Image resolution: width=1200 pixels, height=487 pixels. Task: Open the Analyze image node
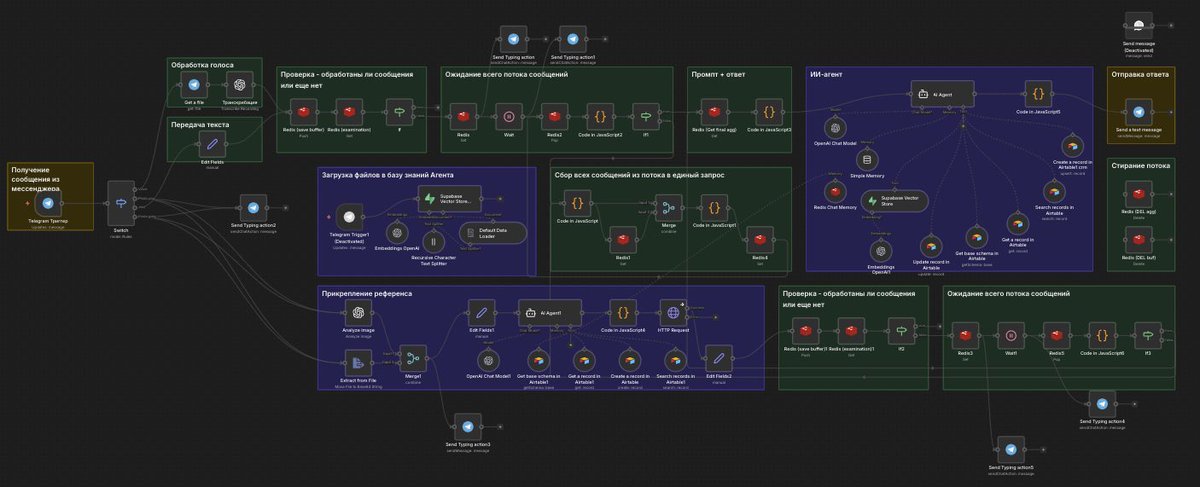click(x=358, y=315)
